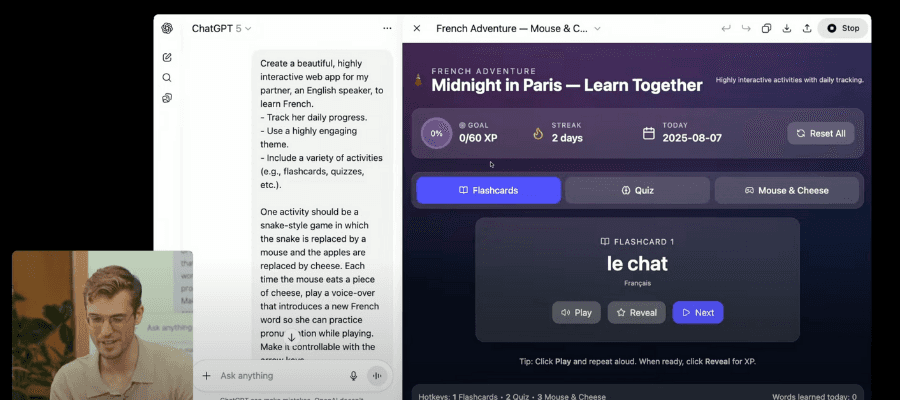Start a new chat with compose icon
The height and width of the screenshot is (400, 900).
click(167, 57)
